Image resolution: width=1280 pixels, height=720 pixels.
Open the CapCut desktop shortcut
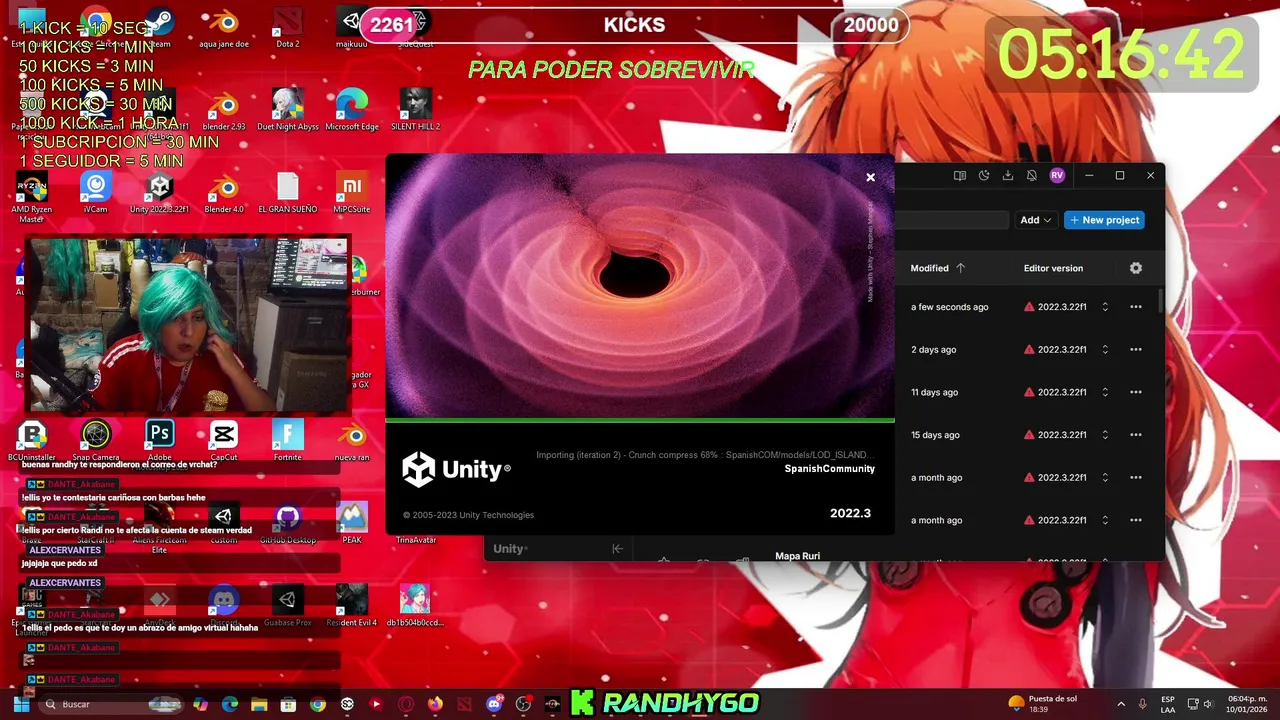pos(224,441)
